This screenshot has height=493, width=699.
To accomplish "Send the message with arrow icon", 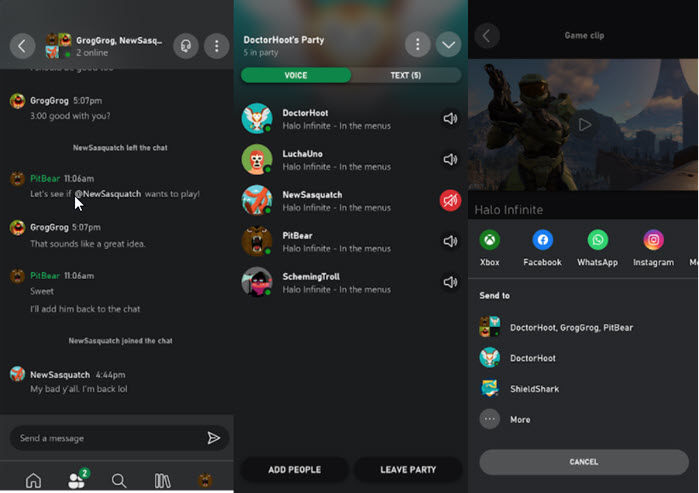I will (x=214, y=438).
